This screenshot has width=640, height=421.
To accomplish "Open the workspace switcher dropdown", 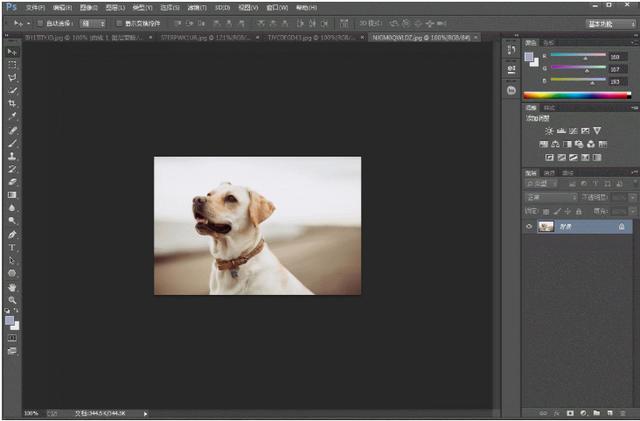I will 609,22.
